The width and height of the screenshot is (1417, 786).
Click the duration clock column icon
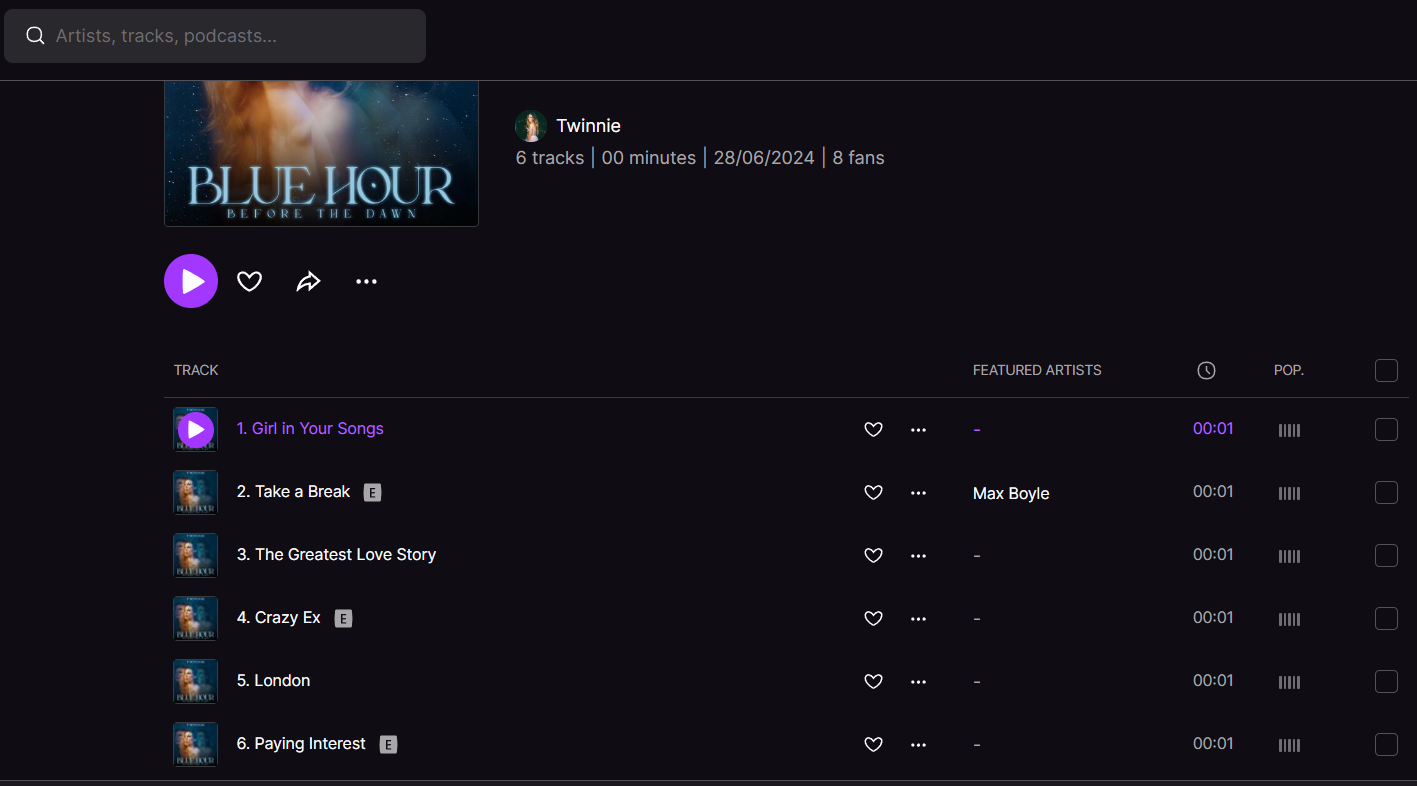click(1206, 371)
